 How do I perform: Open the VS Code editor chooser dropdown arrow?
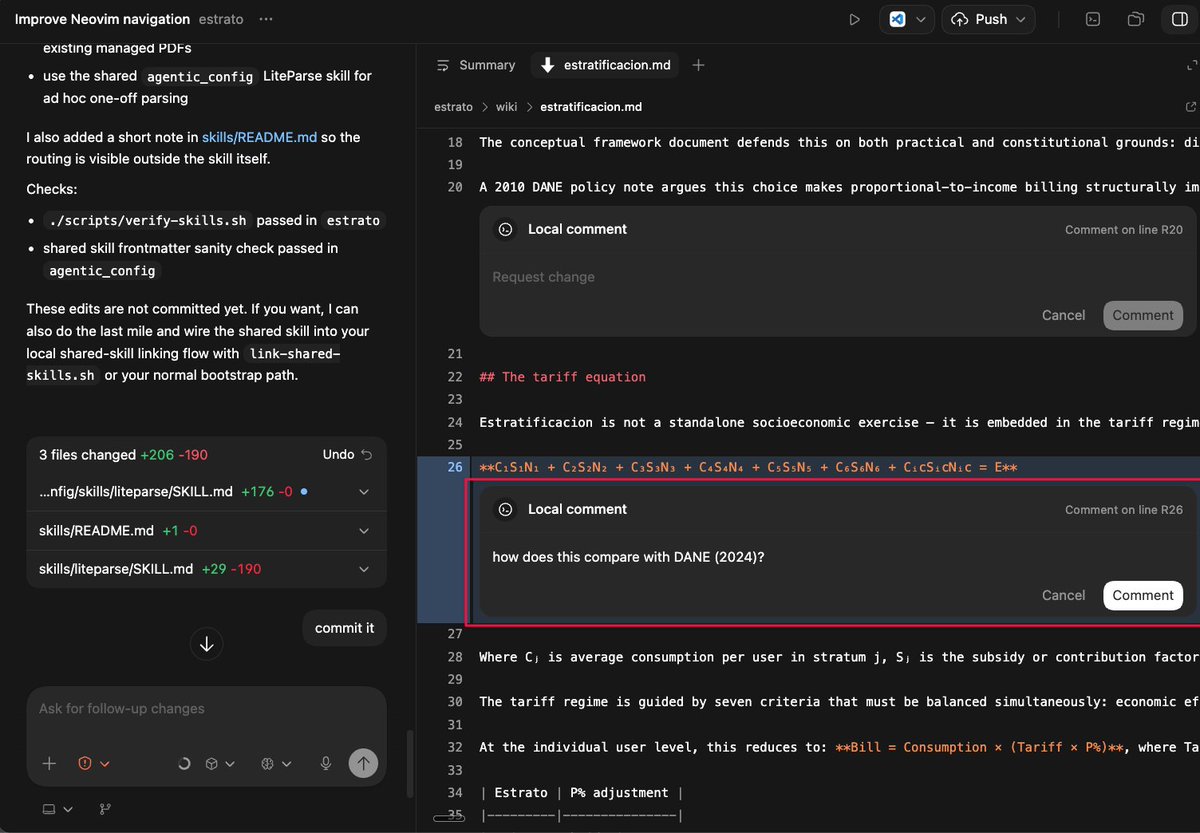[x=921, y=19]
